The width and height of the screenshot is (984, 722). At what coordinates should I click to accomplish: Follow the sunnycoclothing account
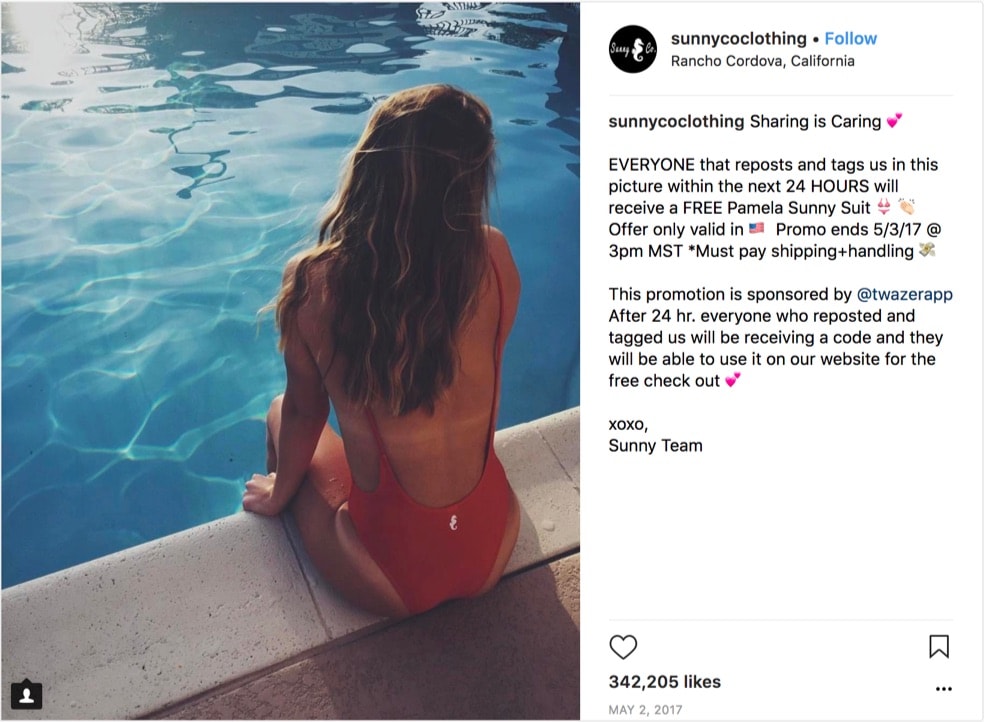(x=850, y=39)
